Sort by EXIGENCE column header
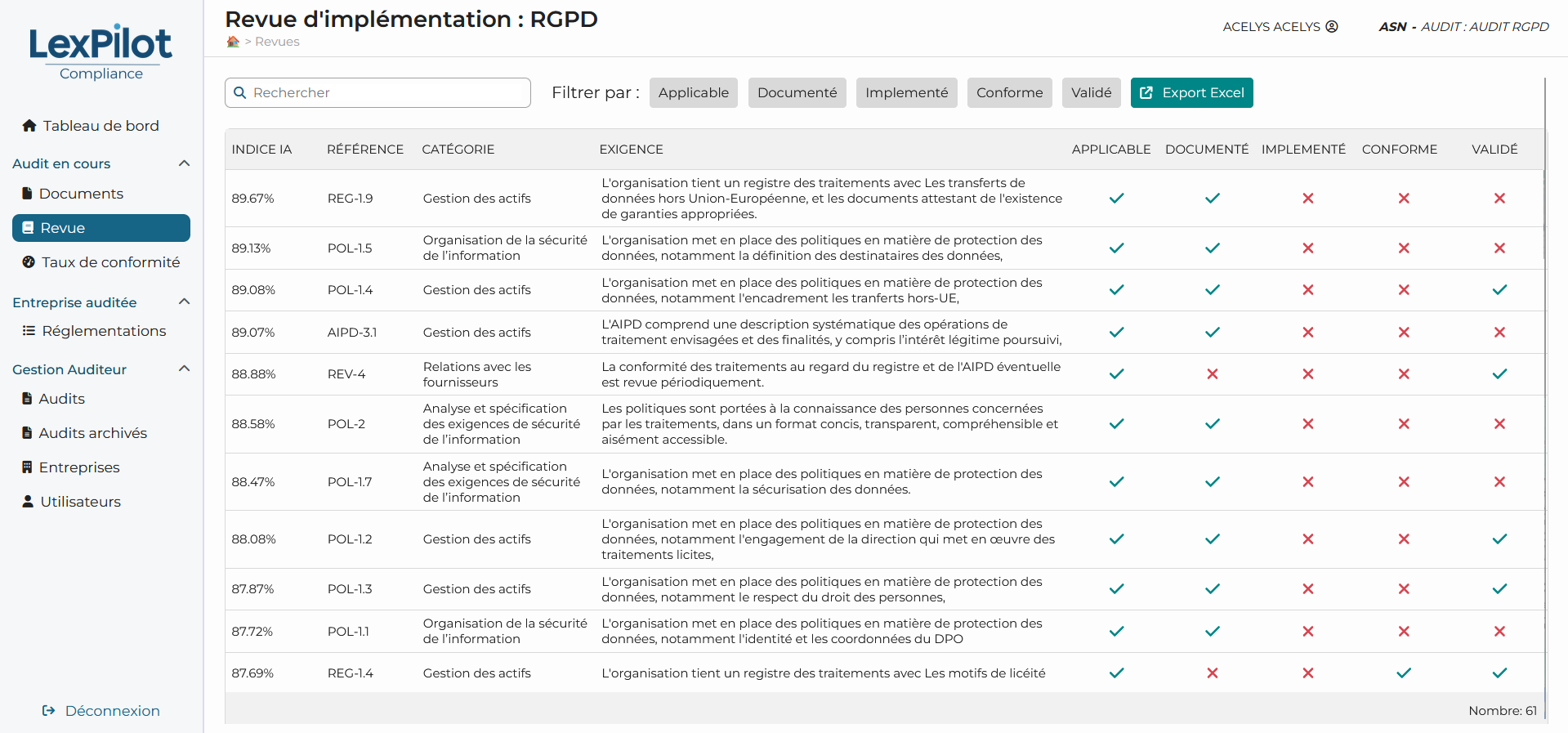 click(631, 150)
